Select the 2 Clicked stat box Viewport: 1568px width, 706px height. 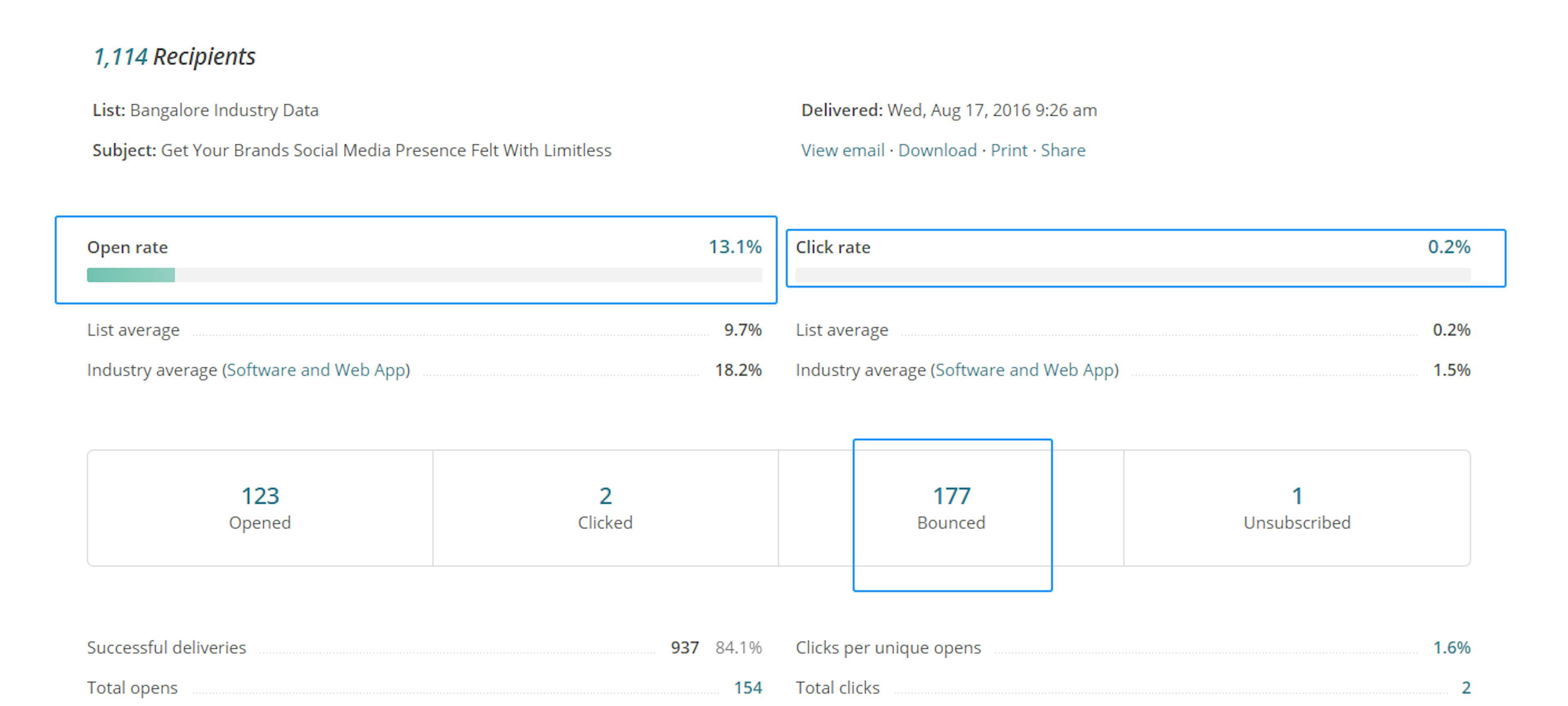tap(605, 508)
